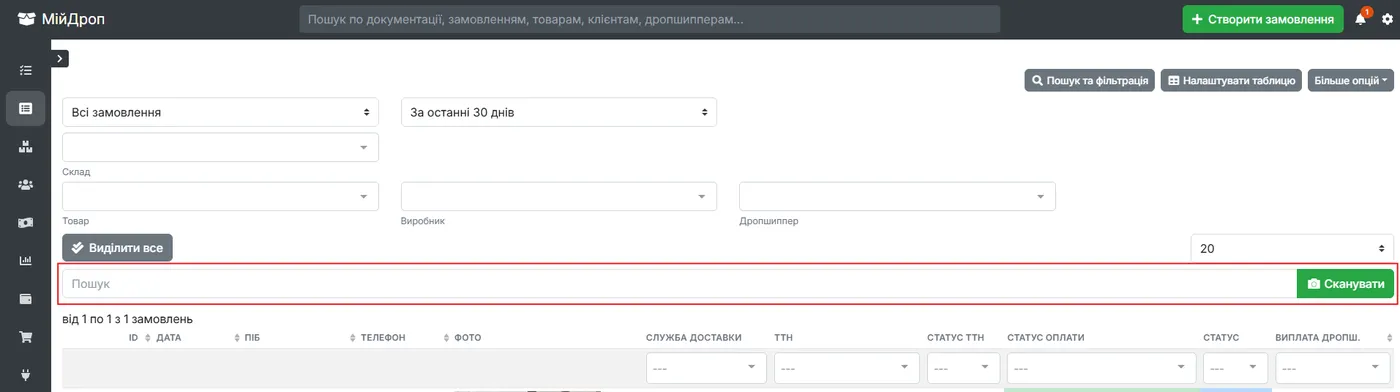Sort table by ДАТА column header
The height and width of the screenshot is (392, 1400).
coord(169,338)
